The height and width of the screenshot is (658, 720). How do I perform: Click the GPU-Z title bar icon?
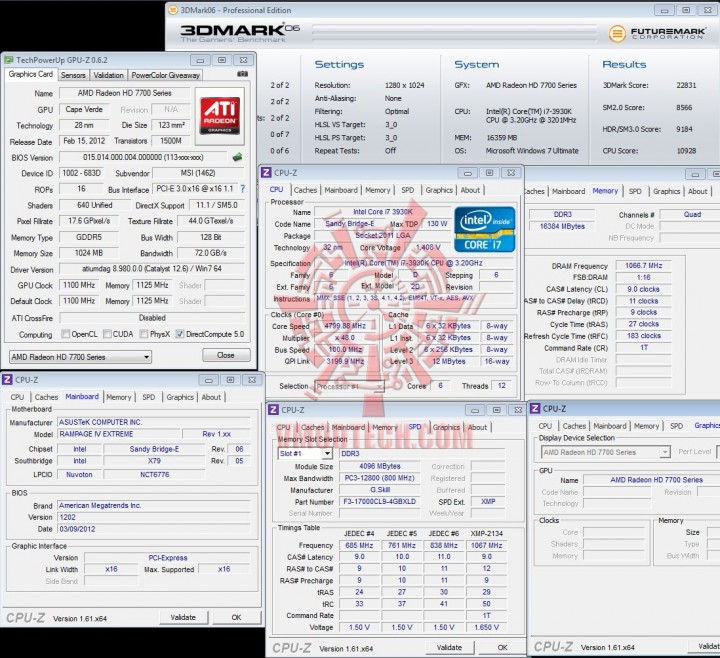(9, 60)
